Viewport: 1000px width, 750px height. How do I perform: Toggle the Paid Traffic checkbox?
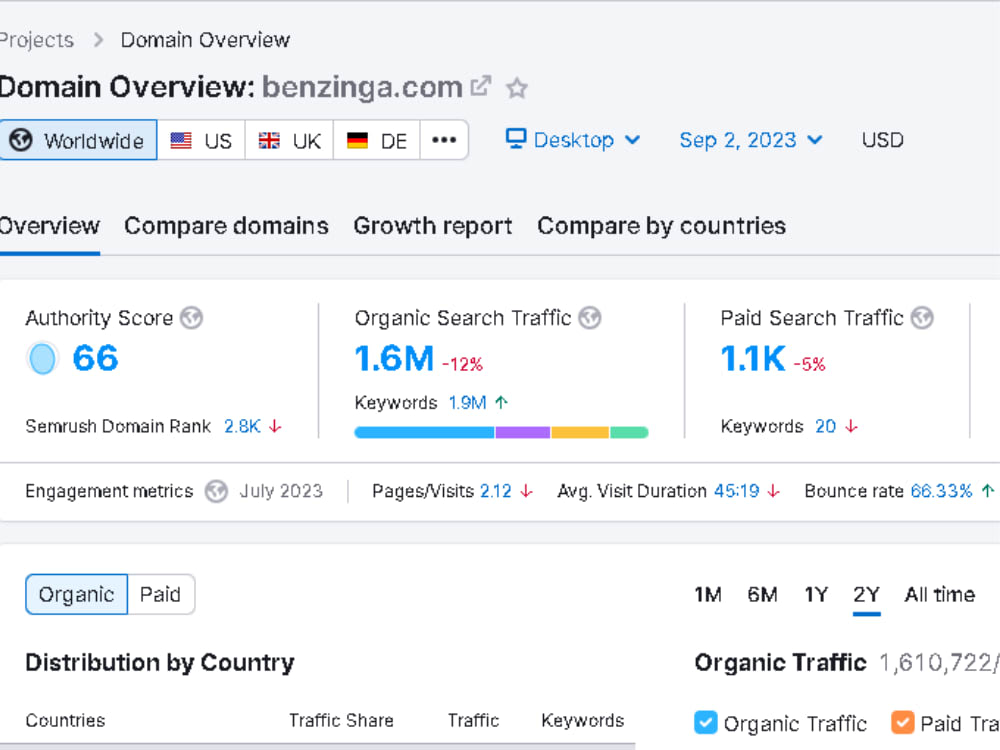[902, 723]
